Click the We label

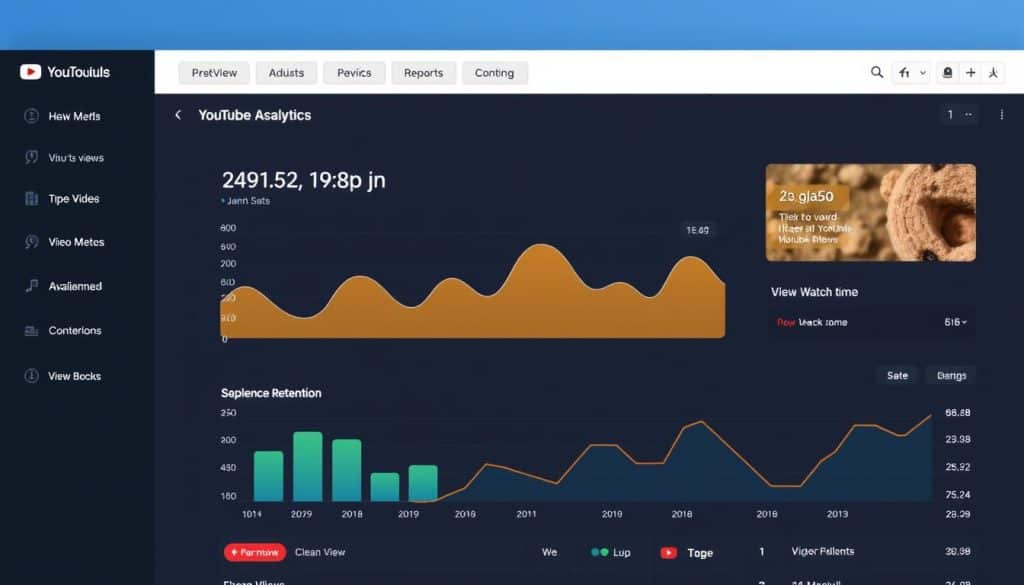(549, 552)
